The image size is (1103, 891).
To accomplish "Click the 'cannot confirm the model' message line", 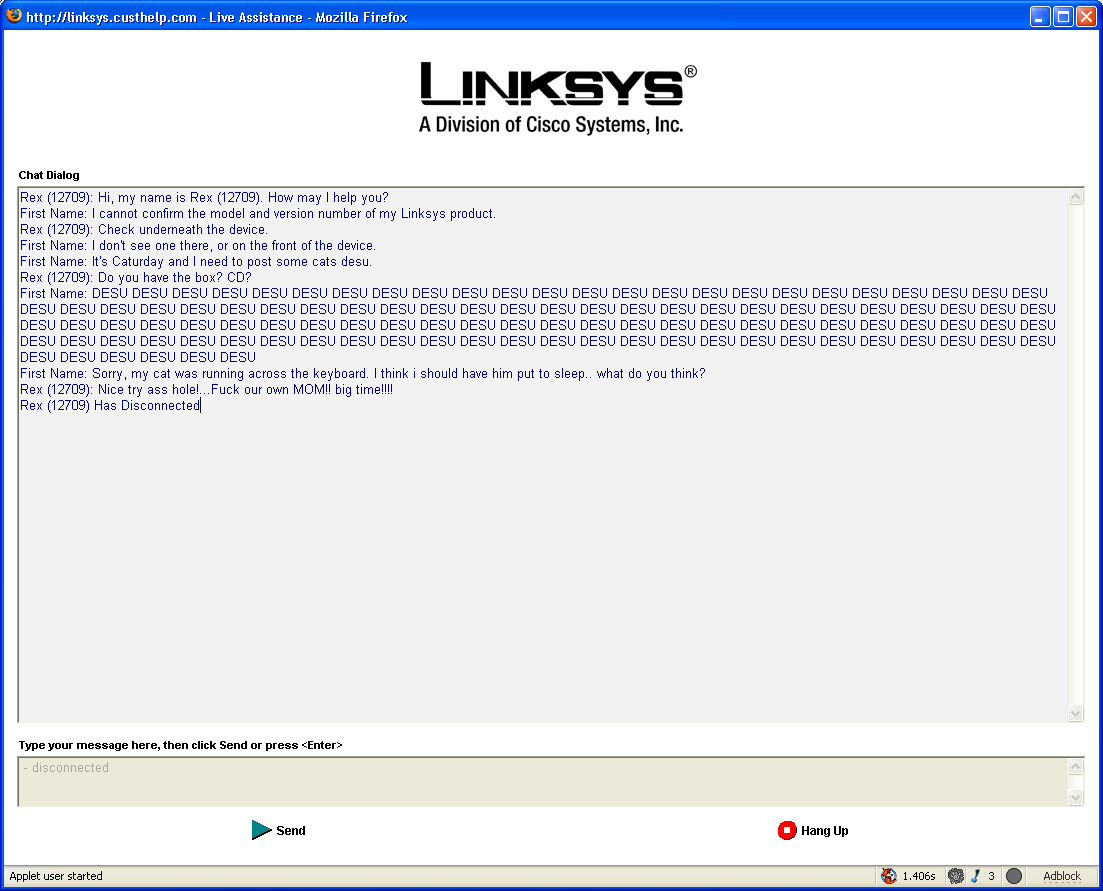I will (257, 214).
